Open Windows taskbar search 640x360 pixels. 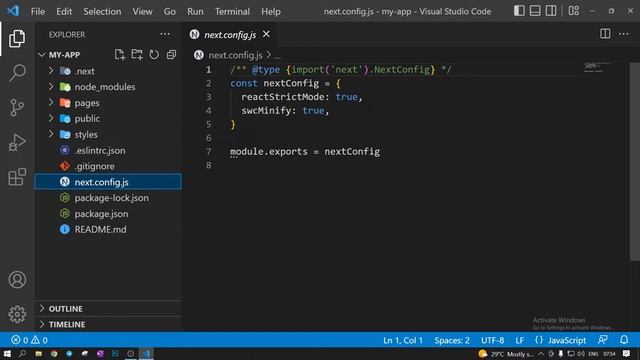(22, 354)
